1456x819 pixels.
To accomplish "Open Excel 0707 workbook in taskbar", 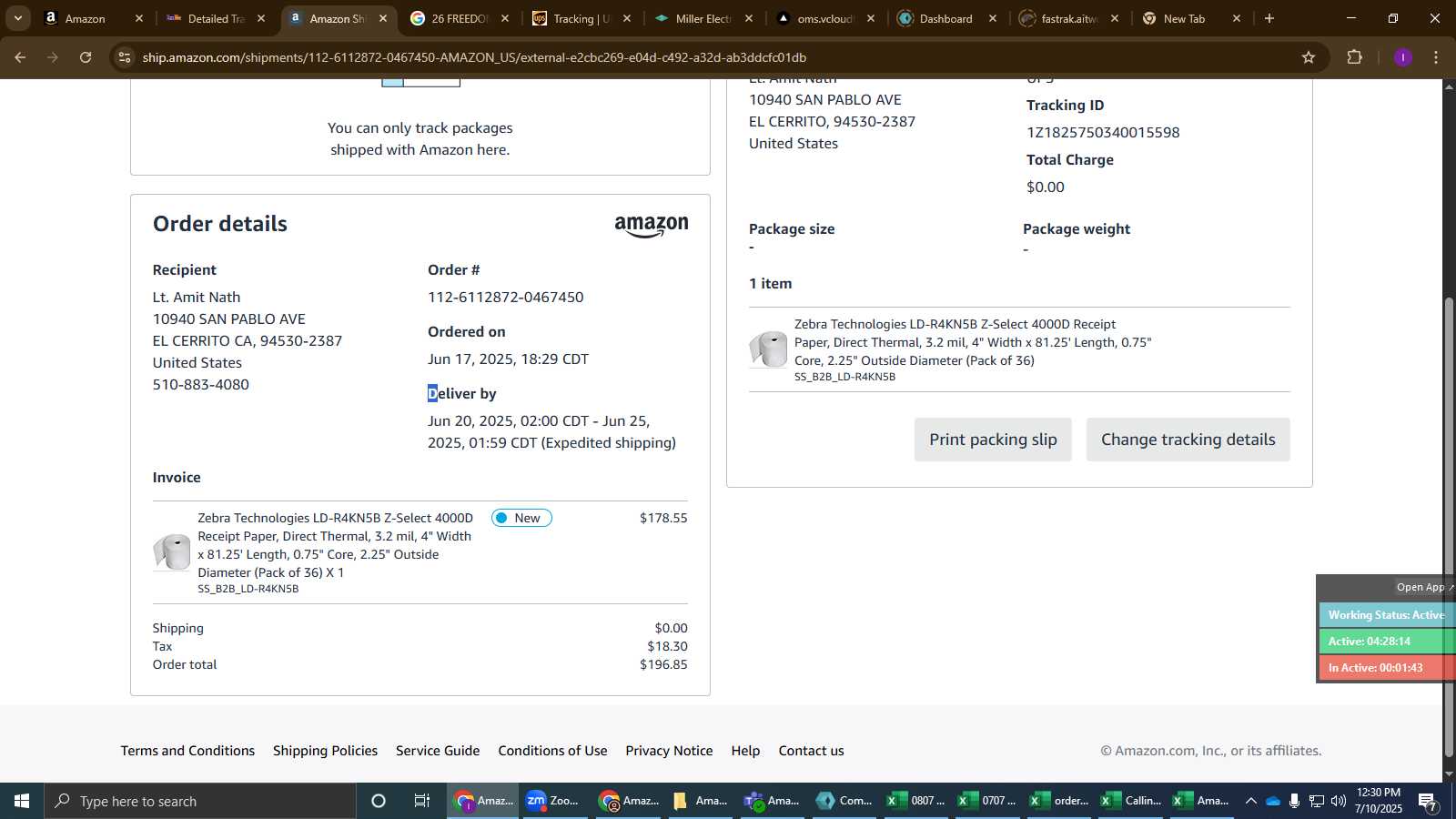I will [987, 801].
